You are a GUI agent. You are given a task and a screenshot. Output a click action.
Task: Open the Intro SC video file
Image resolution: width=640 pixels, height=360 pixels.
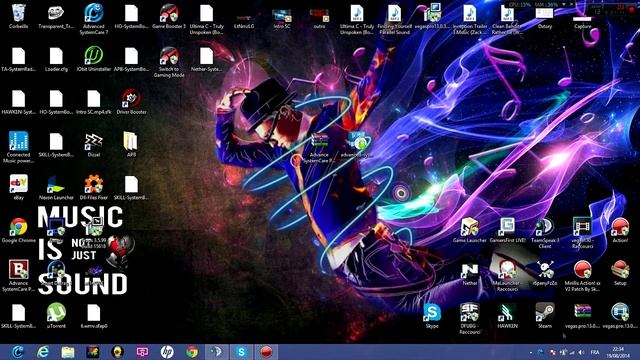pyautogui.click(x=282, y=18)
